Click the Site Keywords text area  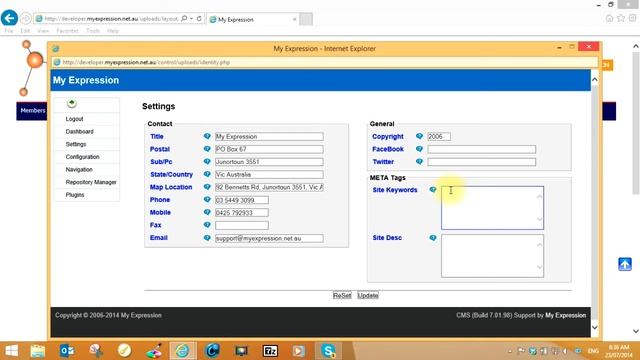click(x=492, y=208)
